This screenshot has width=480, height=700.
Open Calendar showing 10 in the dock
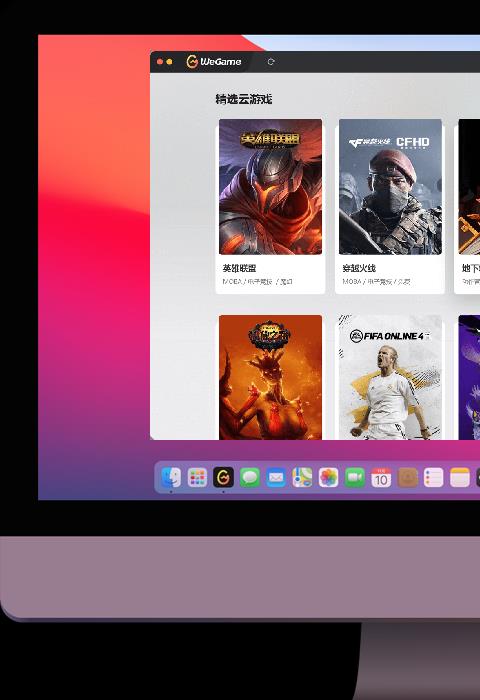pyautogui.click(x=381, y=477)
